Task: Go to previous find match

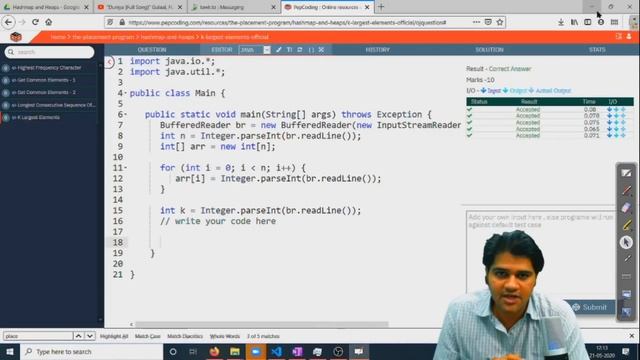Action: 78,336
